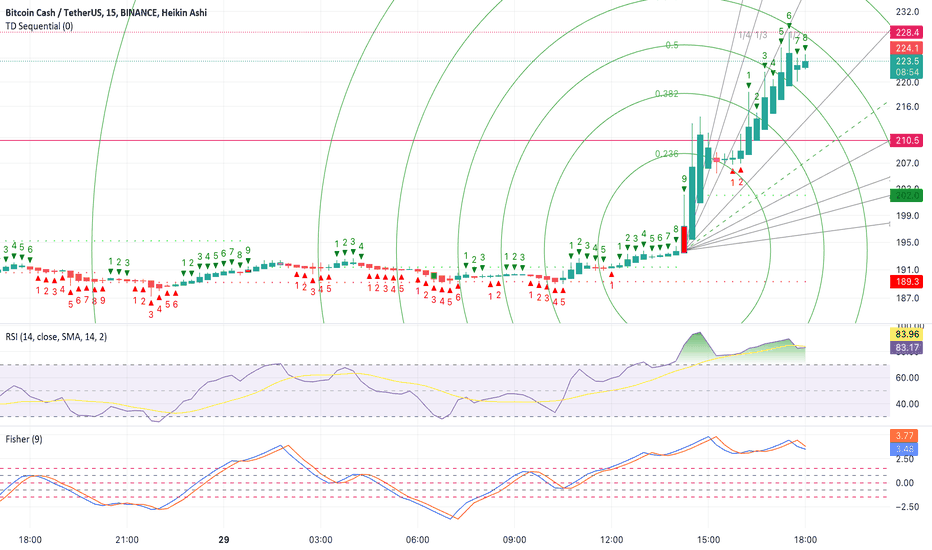The width and height of the screenshot is (932, 550).
Task: Click the red 224.1 price label
Action: tap(907, 48)
